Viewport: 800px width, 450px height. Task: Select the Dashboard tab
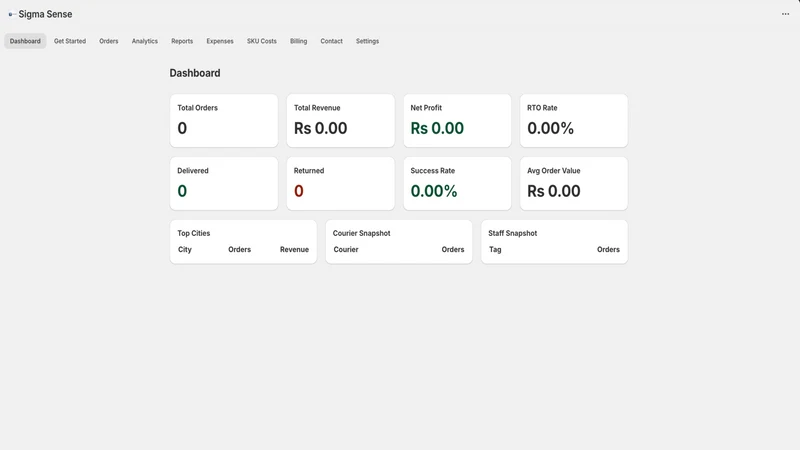(x=25, y=41)
